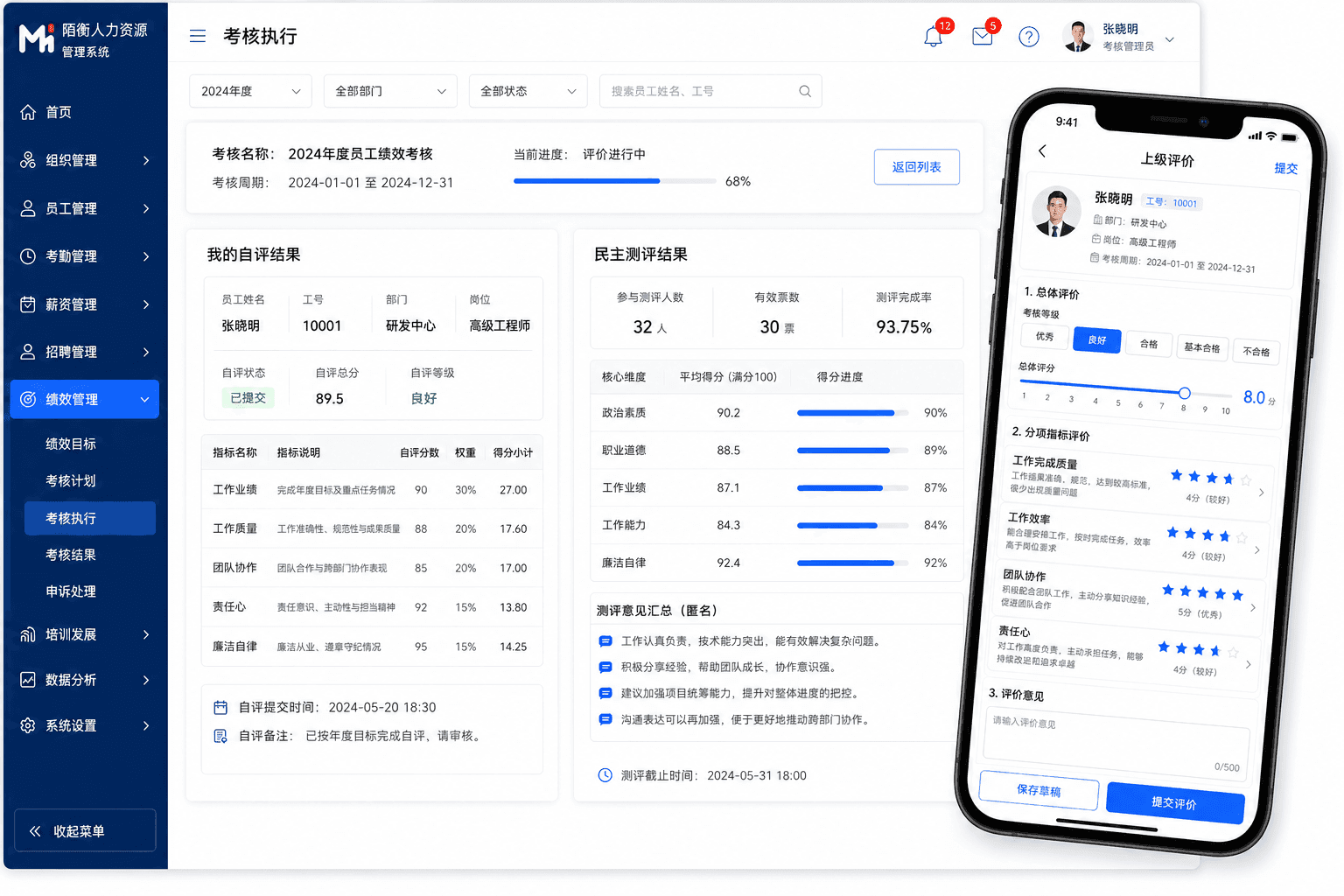Expand the 考勤管理 submenu chevron
The width and height of the screenshot is (1344, 896).
tap(146, 256)
